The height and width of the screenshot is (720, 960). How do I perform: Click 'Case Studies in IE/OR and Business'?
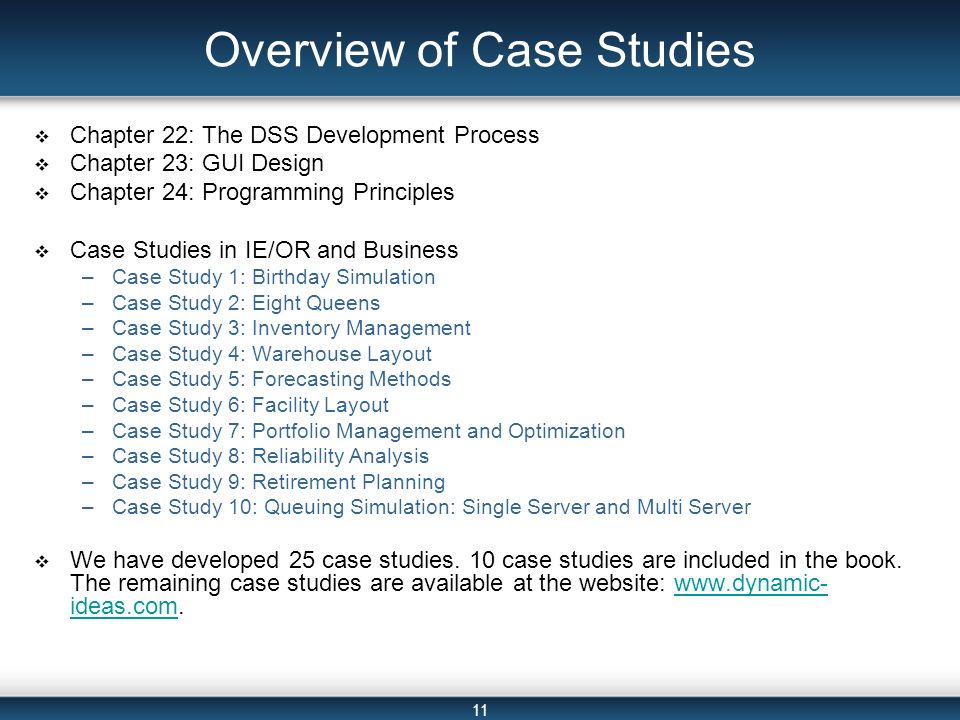coord(264,250)
